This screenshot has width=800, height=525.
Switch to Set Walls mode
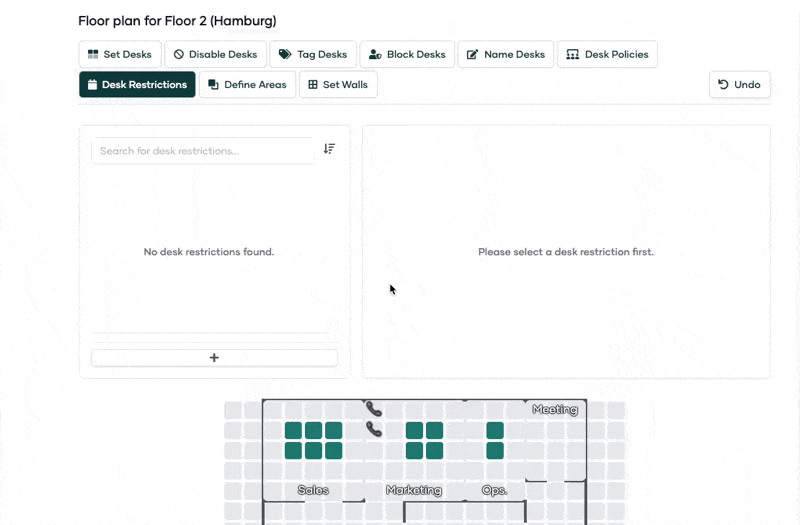point(338,85)
